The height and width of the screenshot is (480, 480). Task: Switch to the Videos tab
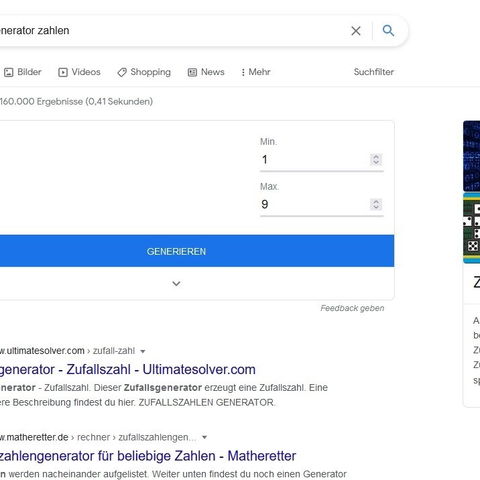79,72
